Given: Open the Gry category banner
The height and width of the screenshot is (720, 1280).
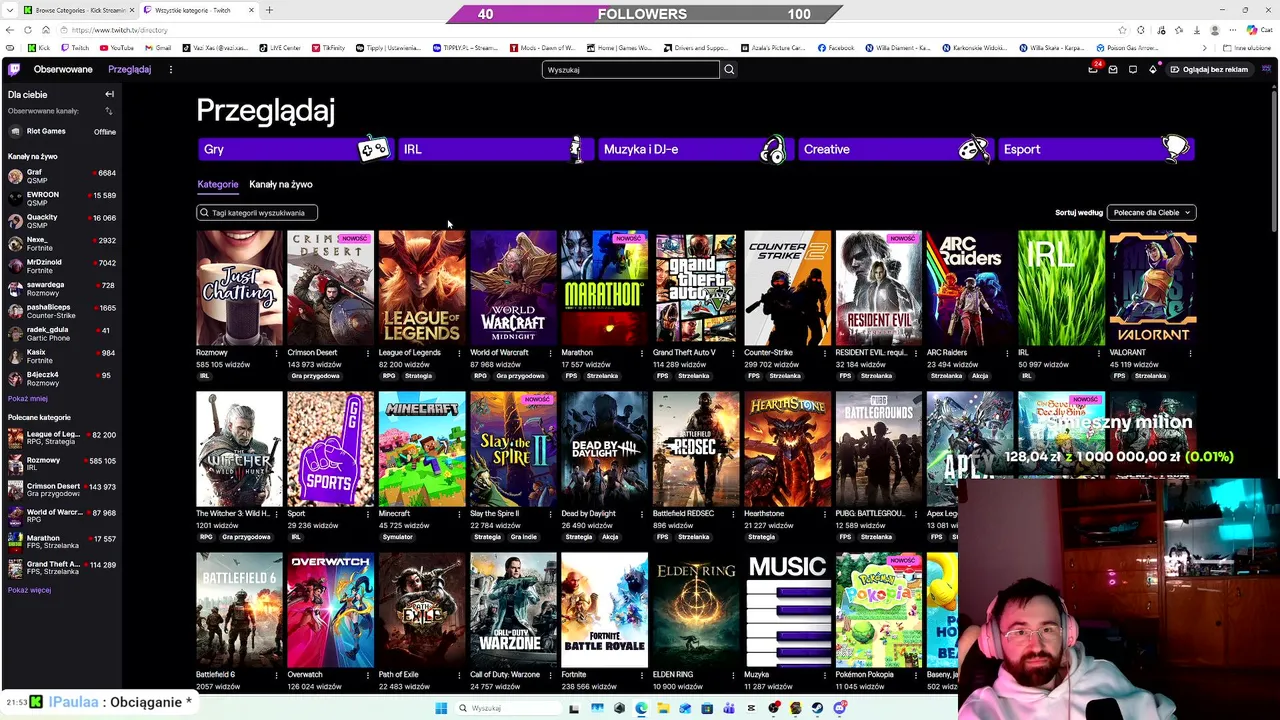Looking at the screenshot, I should coord(295,149).
